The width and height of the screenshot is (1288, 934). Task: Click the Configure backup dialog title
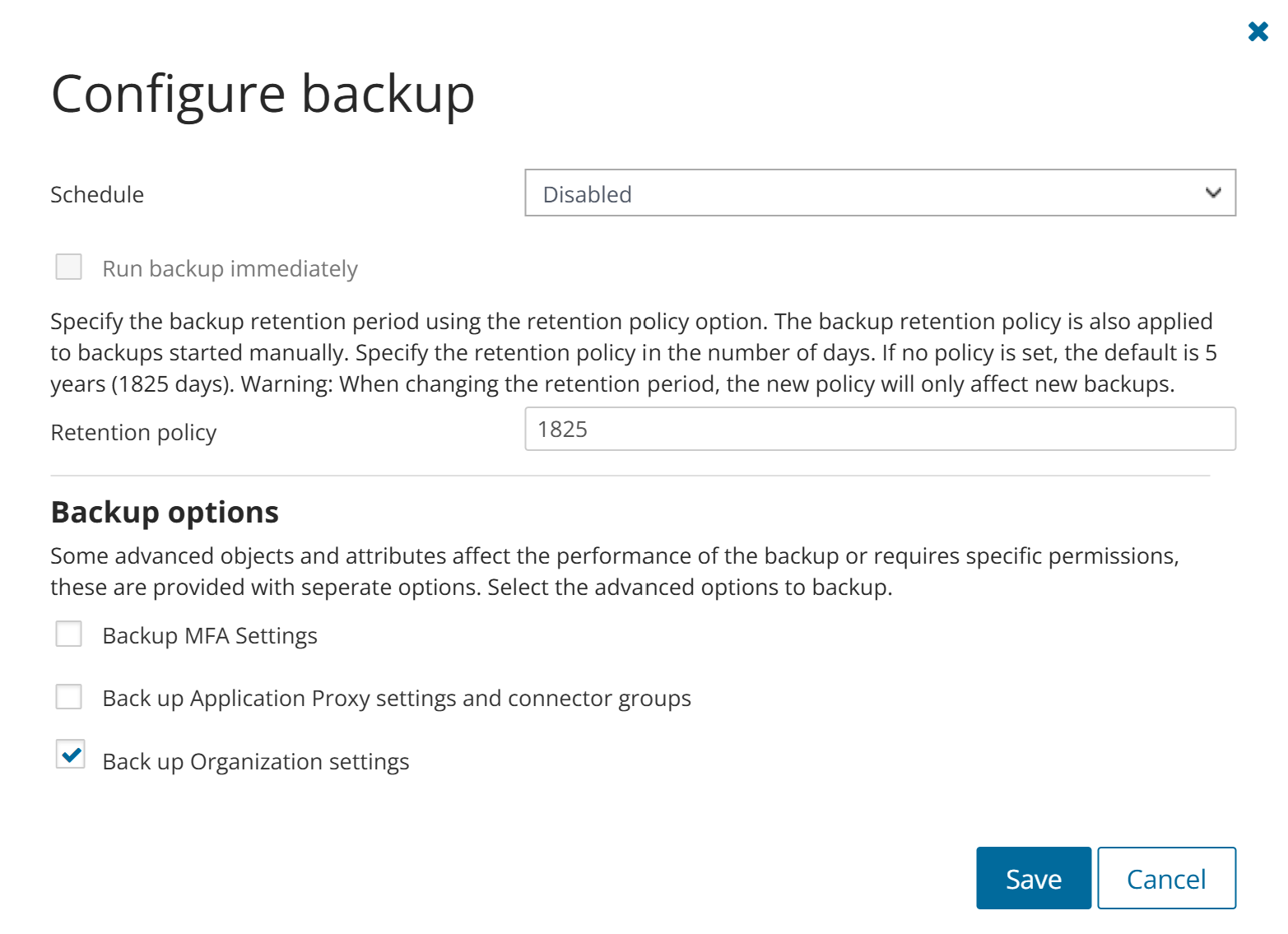click(x=263, y=94)
